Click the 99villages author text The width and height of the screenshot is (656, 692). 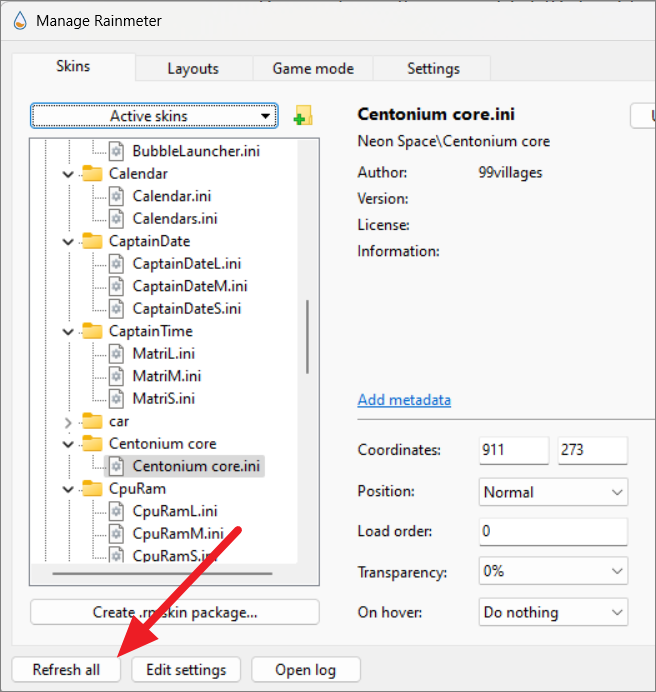tap(510, 173)
